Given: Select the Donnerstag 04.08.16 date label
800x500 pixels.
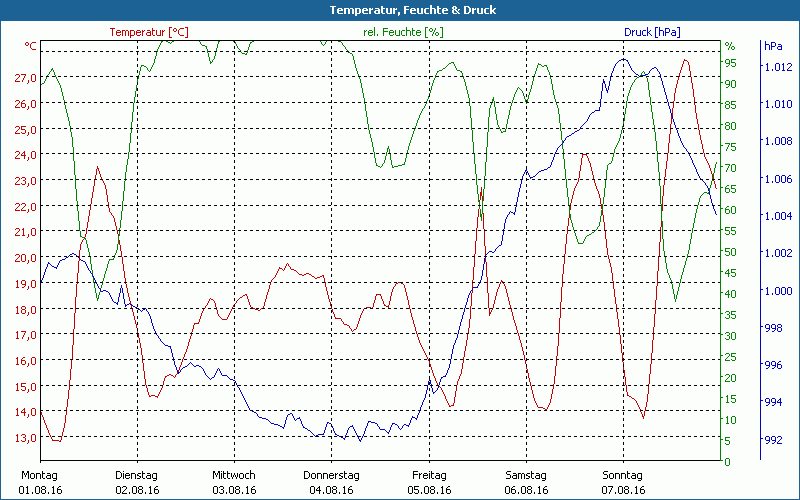Looking at the screenshot, I should point(331,482).
